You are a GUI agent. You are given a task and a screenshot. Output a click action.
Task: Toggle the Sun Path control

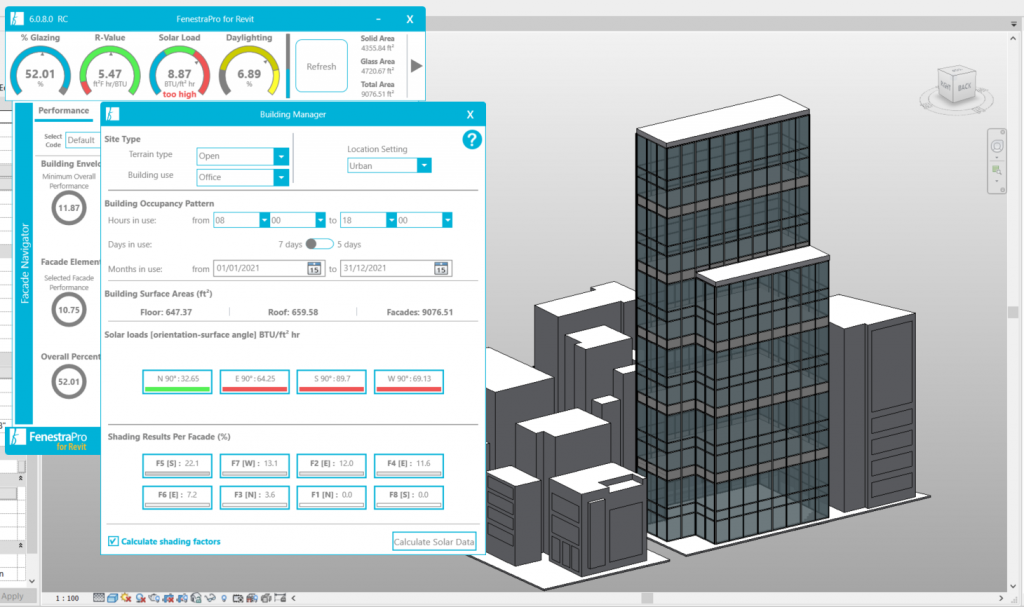tap(126, 598)
